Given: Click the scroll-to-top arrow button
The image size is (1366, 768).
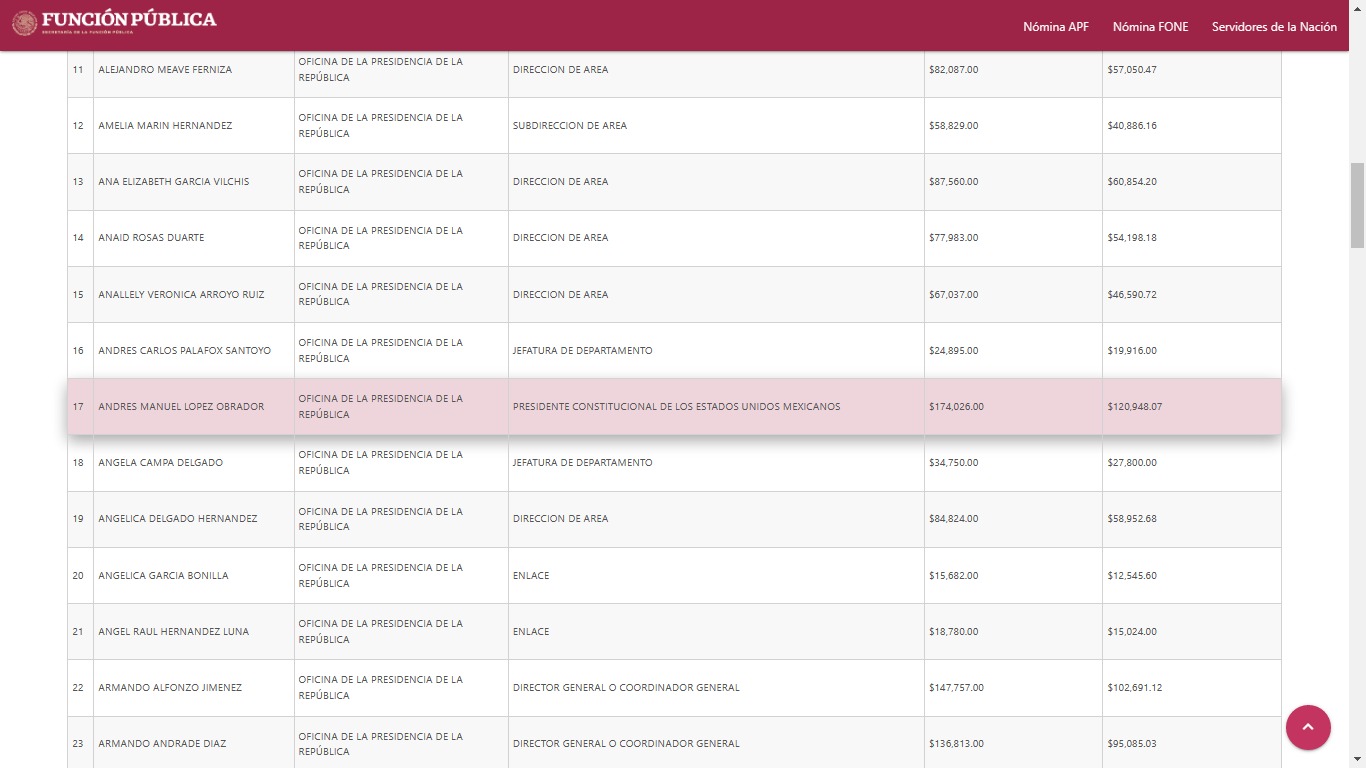Looking at the screenshot, I should (1308, 727).
